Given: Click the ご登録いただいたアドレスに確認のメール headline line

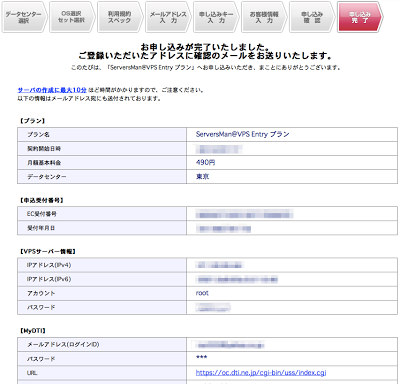Looking at the screenshot, I should (x=205, y=56).
